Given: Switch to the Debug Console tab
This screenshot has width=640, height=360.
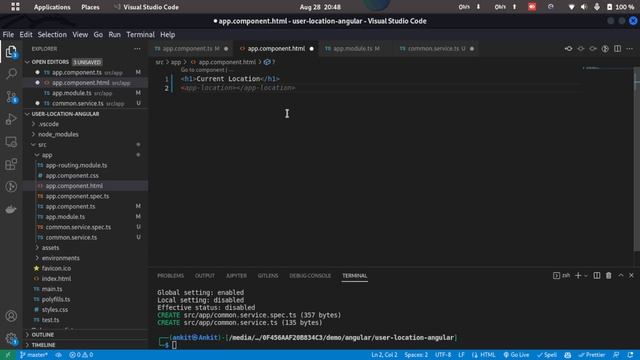Looking at the screenshot, I should point(310,276).
